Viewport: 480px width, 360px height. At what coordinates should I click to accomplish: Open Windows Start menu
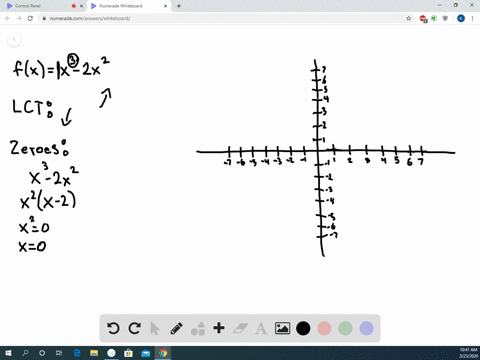9,353
